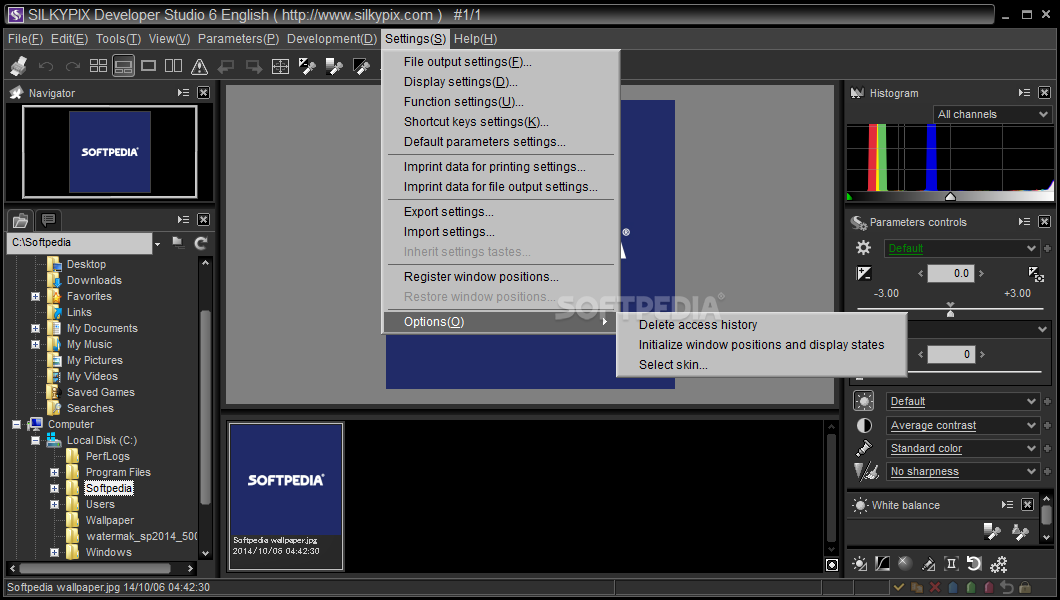Select the black level eyedropper tool
The height and width of the screenshot is (600, 1060).
[362, 66]
